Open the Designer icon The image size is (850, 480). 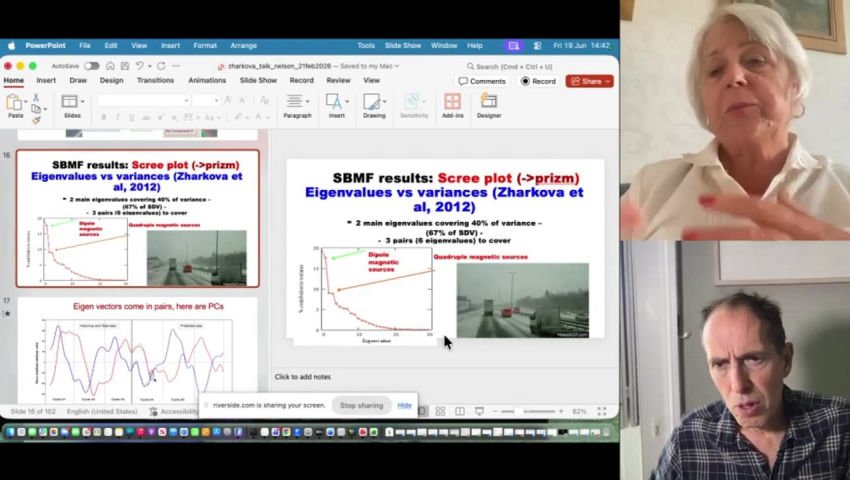tap(488, 101)
